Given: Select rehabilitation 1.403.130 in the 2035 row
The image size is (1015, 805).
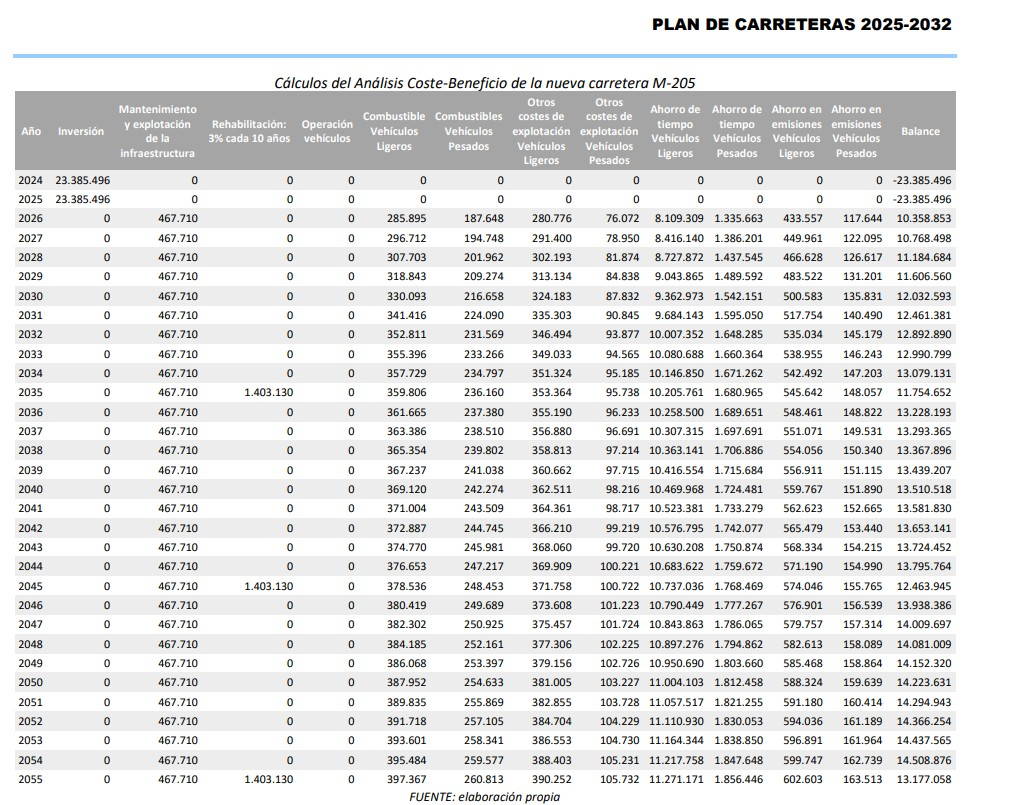Looking at the screenshot, I should tap(269, 392).
